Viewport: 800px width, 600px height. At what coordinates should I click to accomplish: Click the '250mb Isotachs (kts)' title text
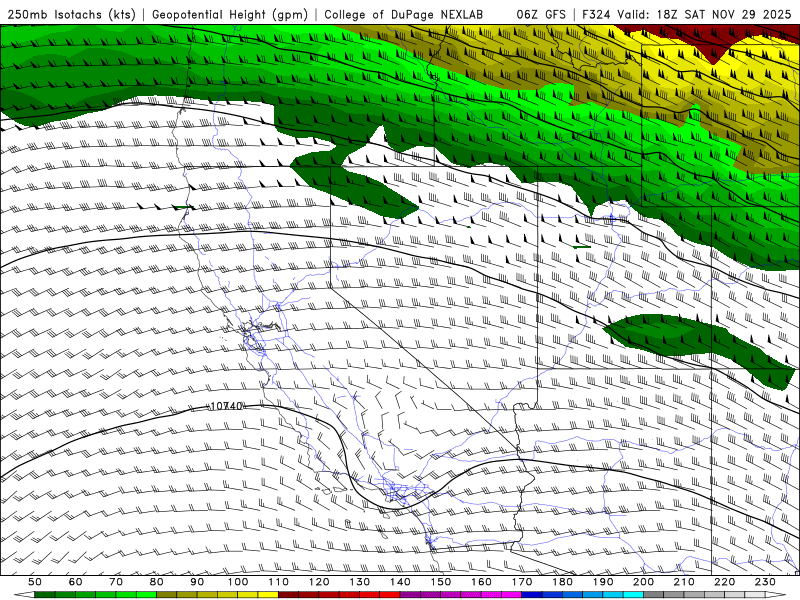point(71,14)
